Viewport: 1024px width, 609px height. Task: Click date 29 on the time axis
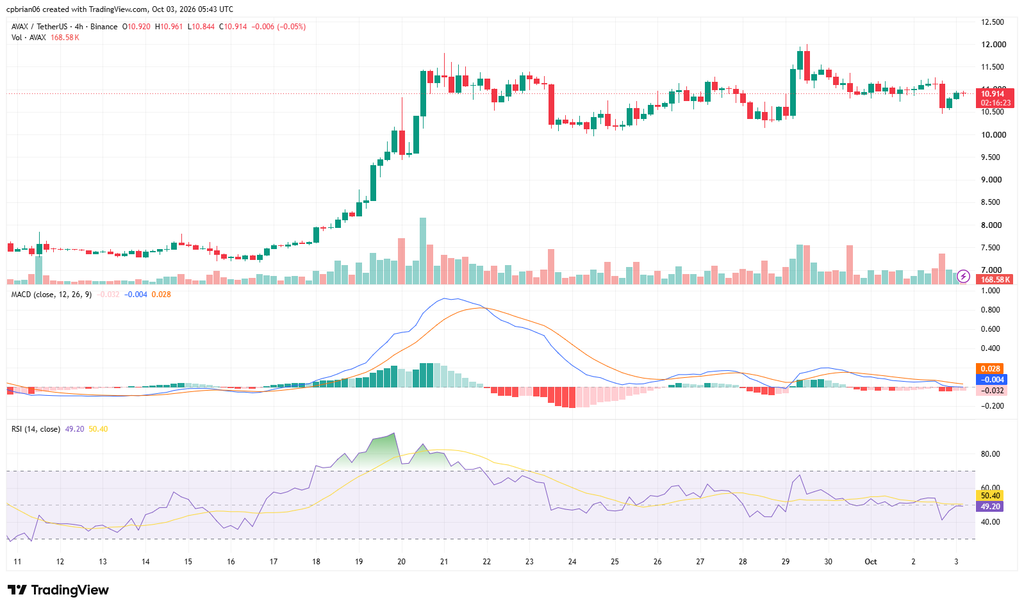pyautogui.click(x=786, y=562)
